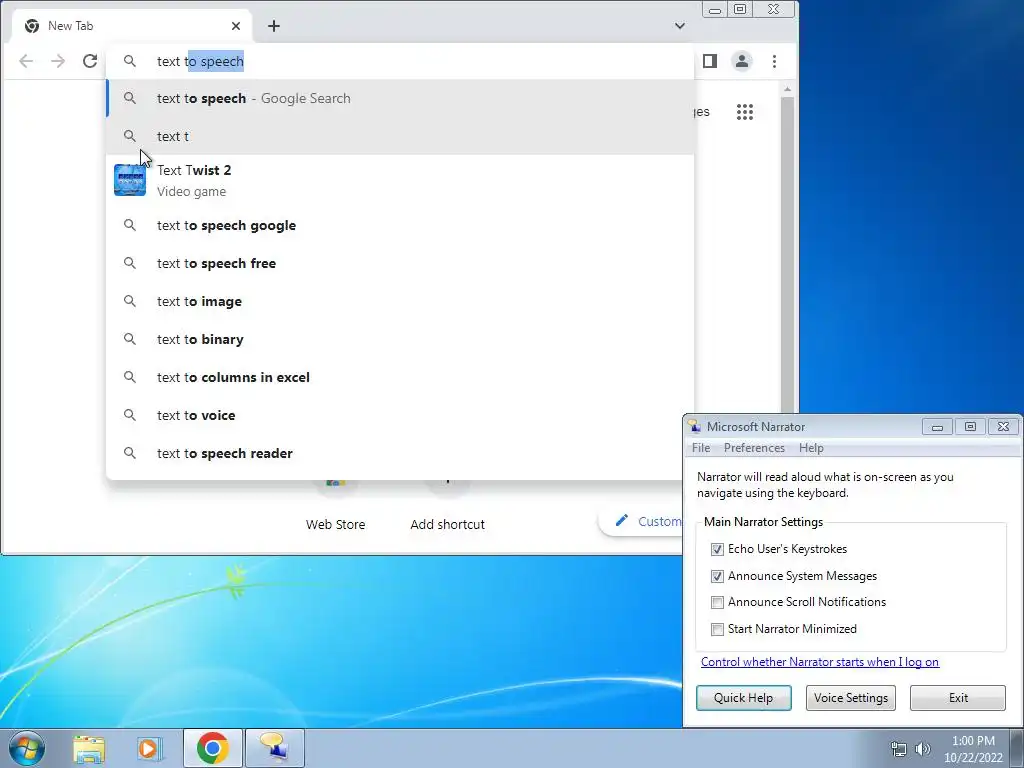Launch Windows Media Player from taskbar
The image size is (1024, 768).
150,748
